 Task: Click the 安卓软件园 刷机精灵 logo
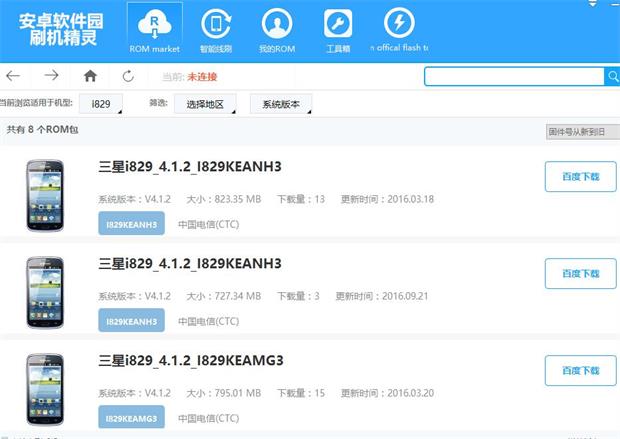(x=61, y=30)
